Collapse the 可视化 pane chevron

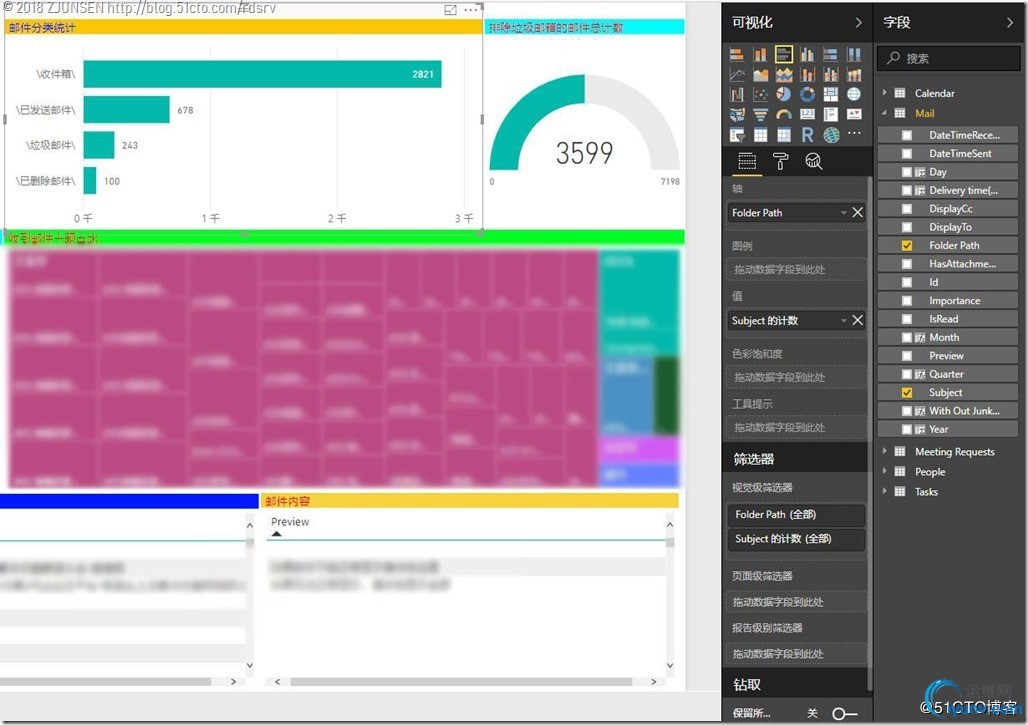(x=858, y=22)
